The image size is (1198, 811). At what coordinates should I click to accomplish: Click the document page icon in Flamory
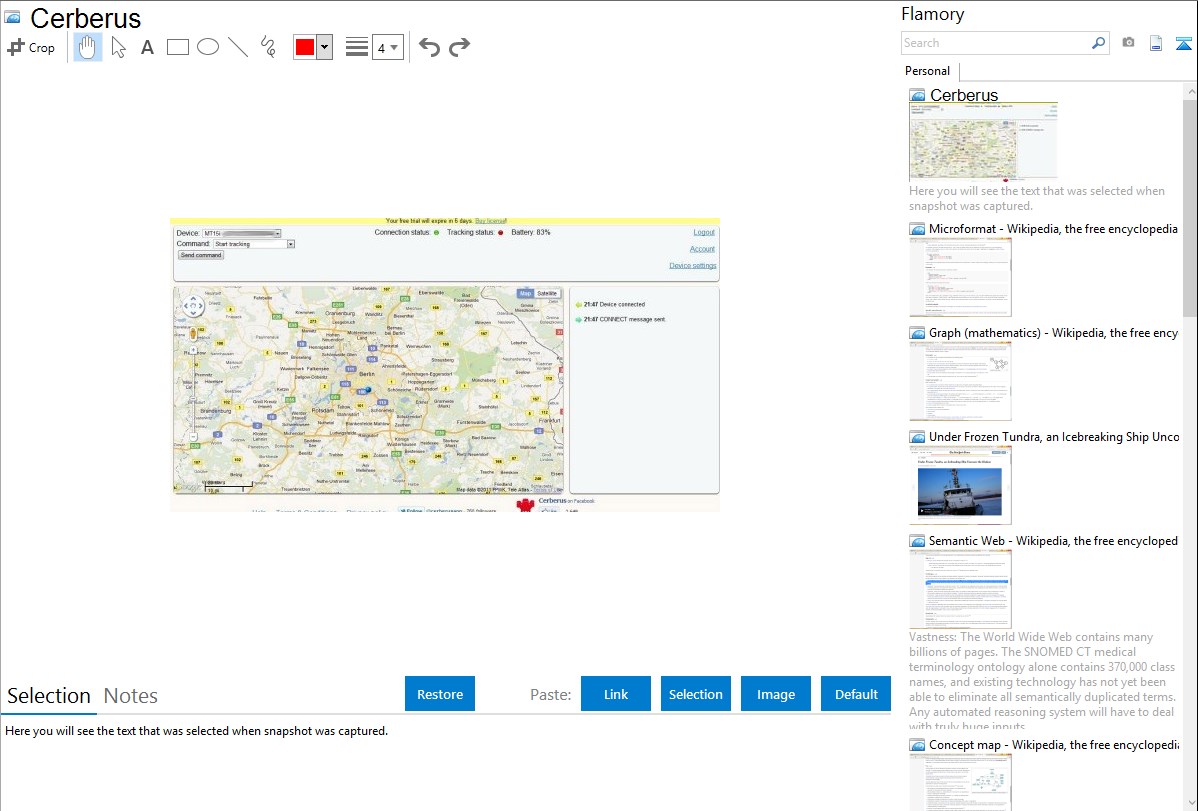click(x=1156, y=43)
